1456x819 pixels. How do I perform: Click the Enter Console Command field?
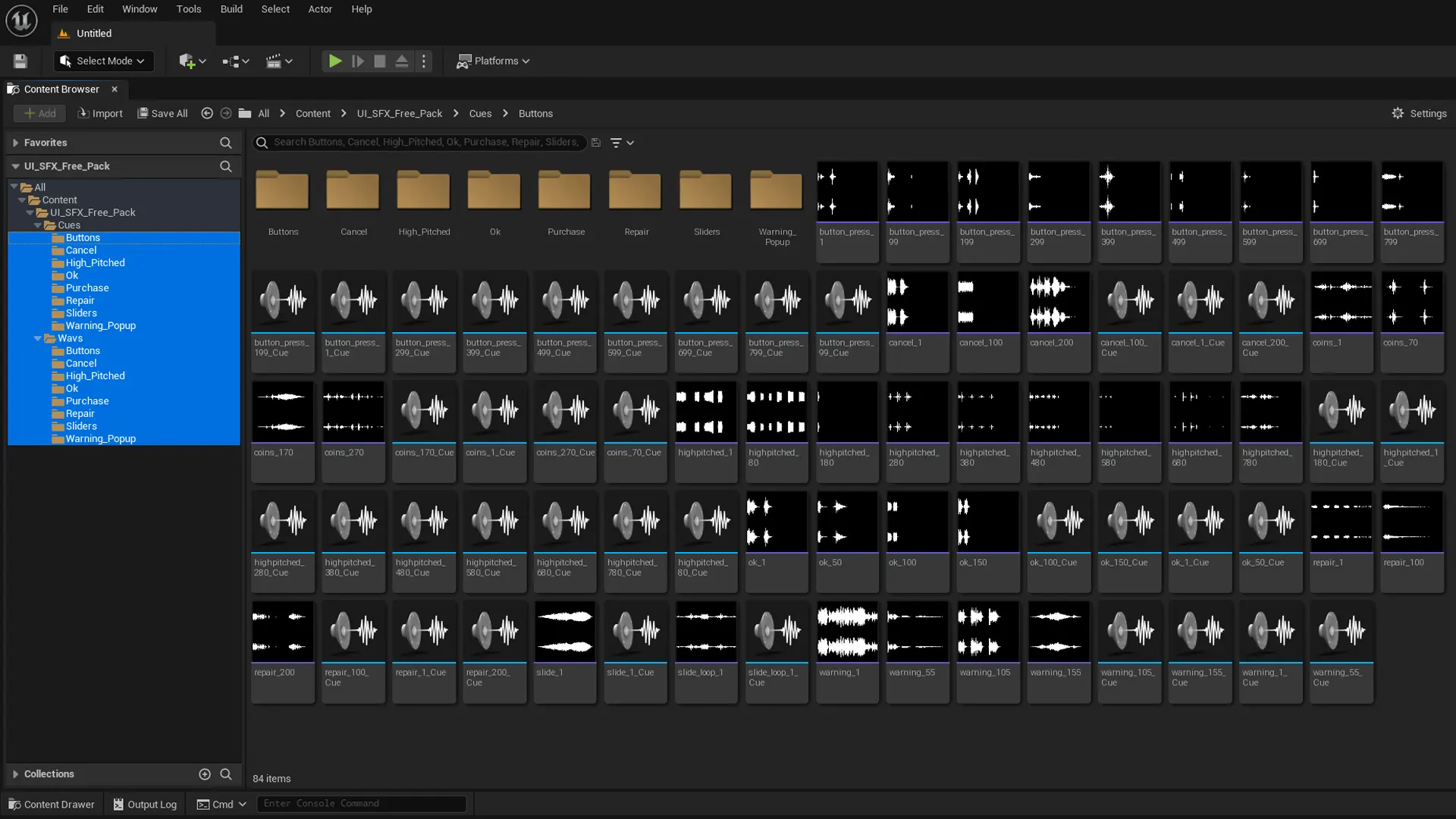click(x=361, y=804)
